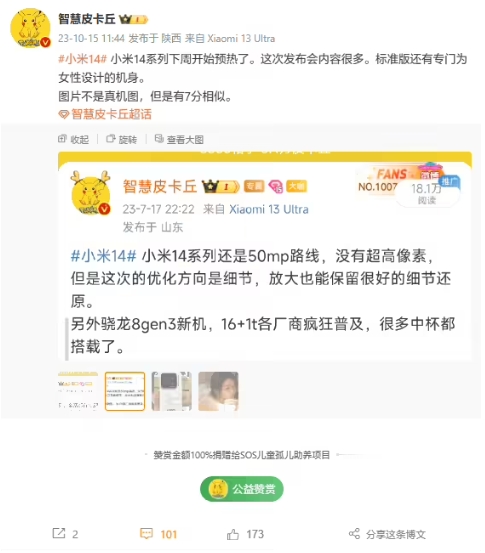Open the poster's Pikachu avatar profile

click(x=30, y=29)
